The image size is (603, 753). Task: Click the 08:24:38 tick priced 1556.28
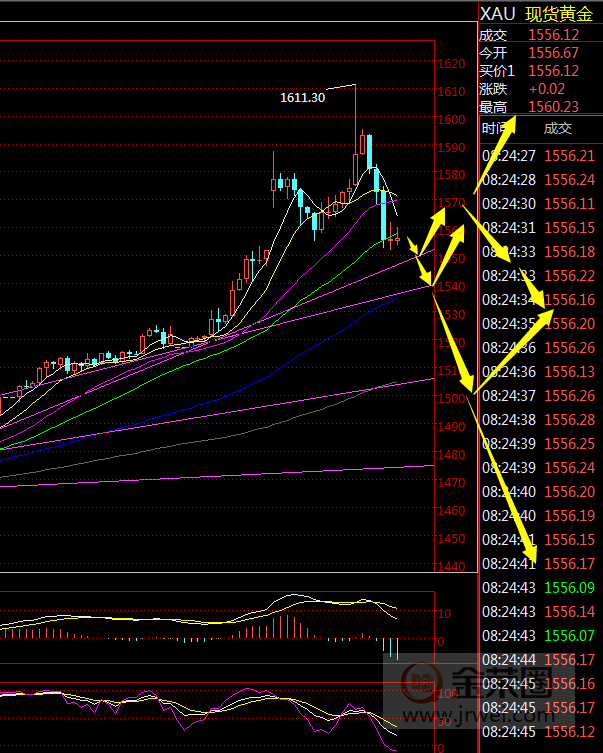tap(540, 420)
